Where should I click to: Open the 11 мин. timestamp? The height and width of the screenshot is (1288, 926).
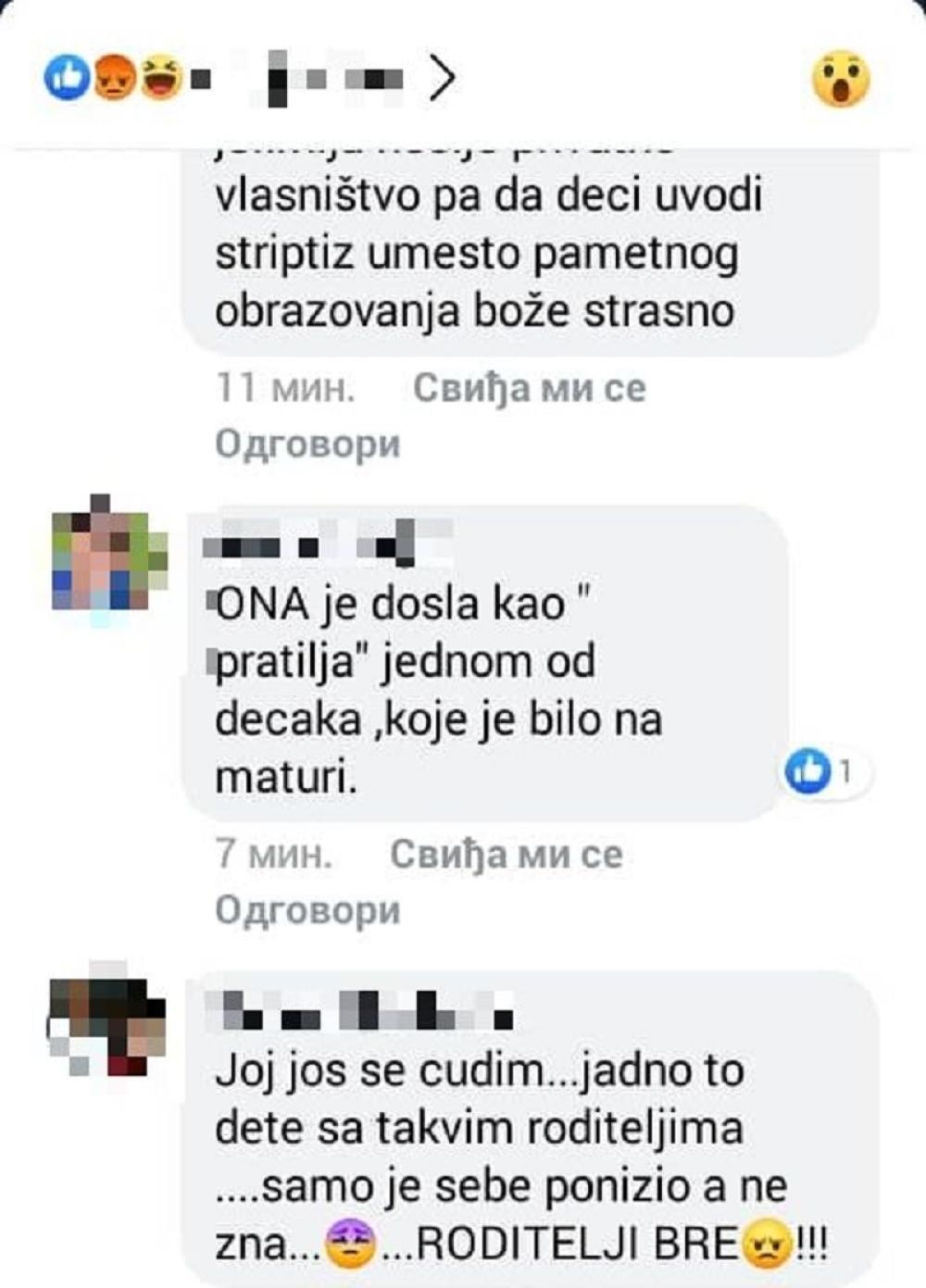(284, 387)
